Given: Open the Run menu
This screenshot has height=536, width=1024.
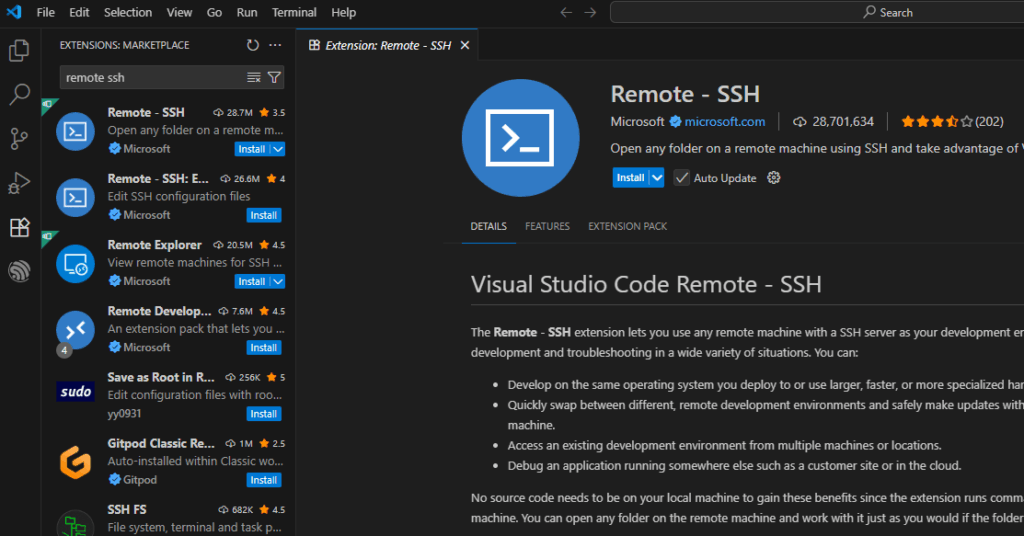Looking at the screenshot, I should click(247, 12).
